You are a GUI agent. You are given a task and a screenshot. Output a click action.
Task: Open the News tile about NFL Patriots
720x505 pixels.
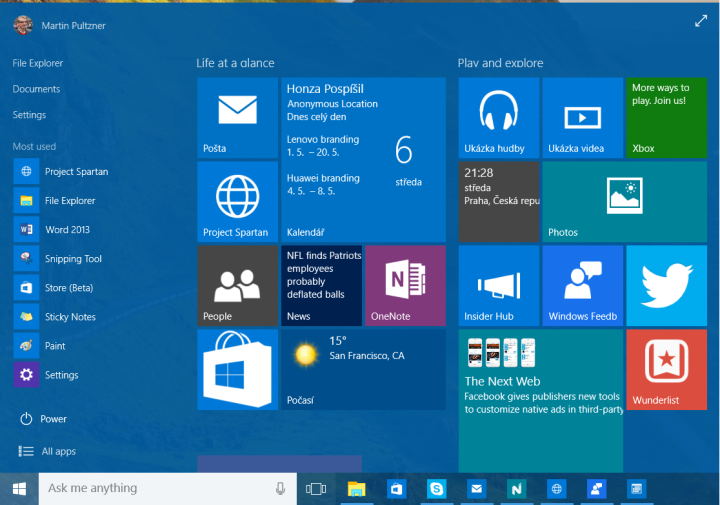[x=321, y=286]
